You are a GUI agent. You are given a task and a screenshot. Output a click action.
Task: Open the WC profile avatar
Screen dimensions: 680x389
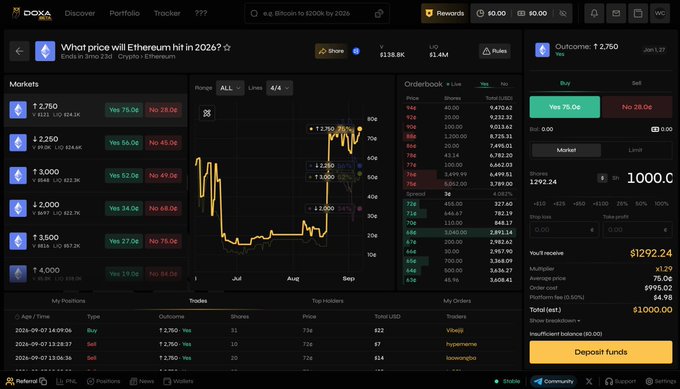(x=660, y=13)
